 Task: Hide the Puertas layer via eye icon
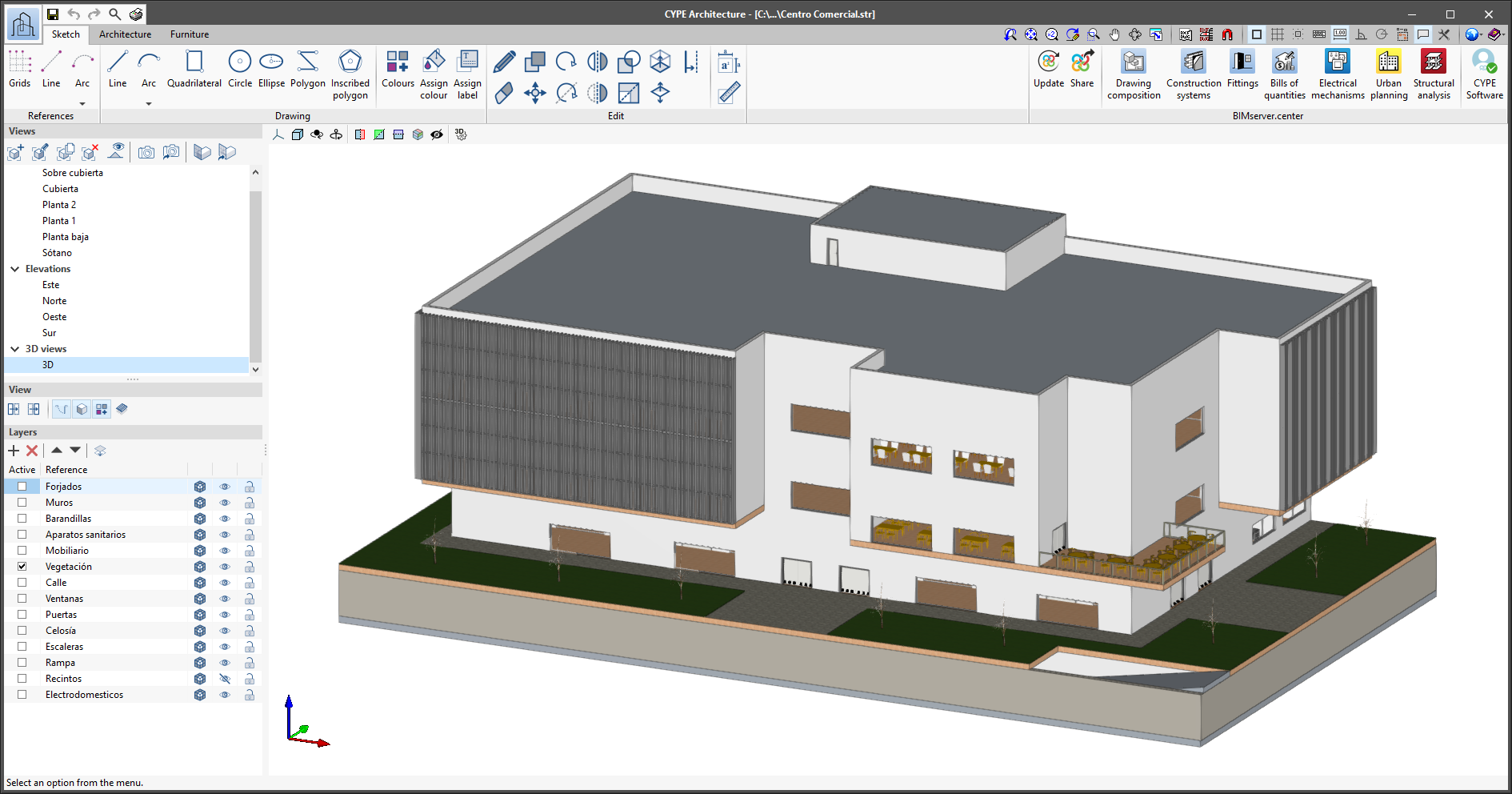point(225,615)
